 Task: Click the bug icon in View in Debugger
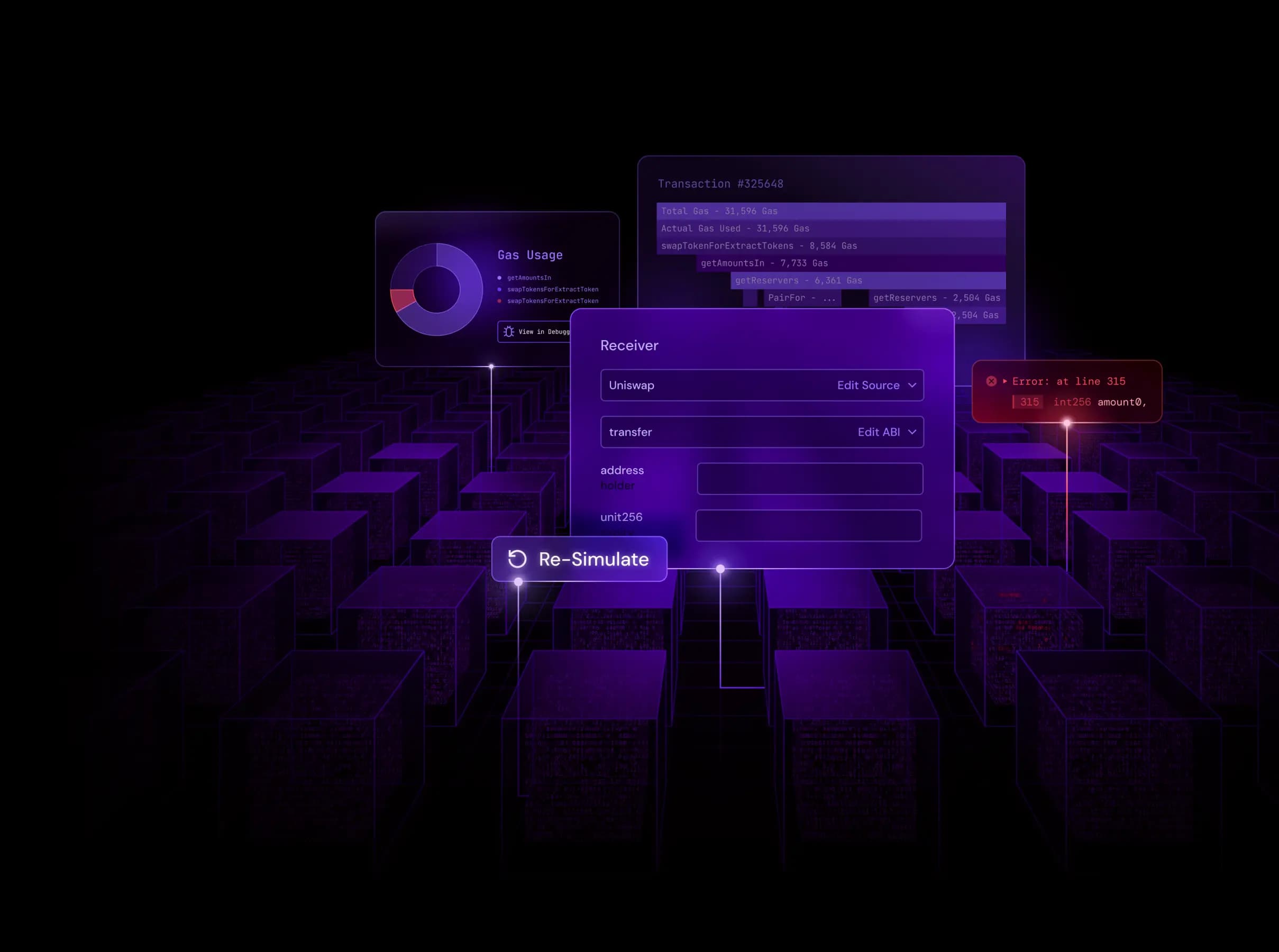pyautogui.click(x=508, y=332)
